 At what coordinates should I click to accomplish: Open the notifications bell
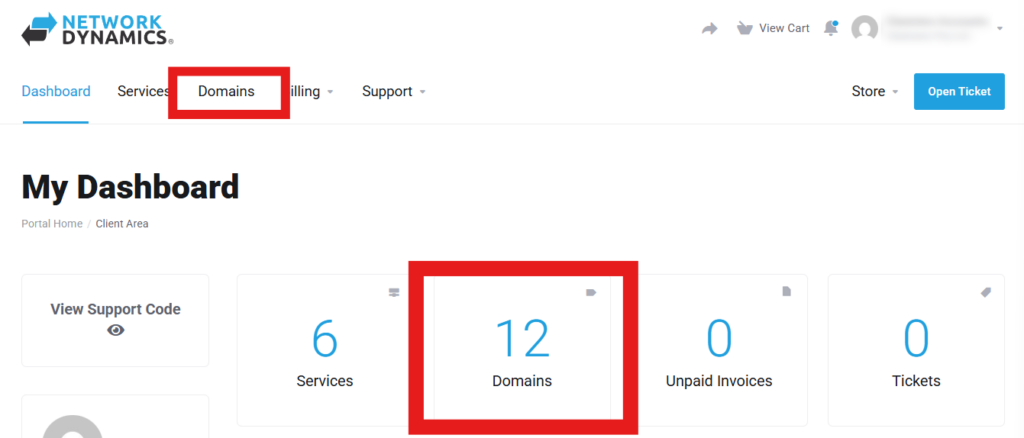tap(830, 28)
